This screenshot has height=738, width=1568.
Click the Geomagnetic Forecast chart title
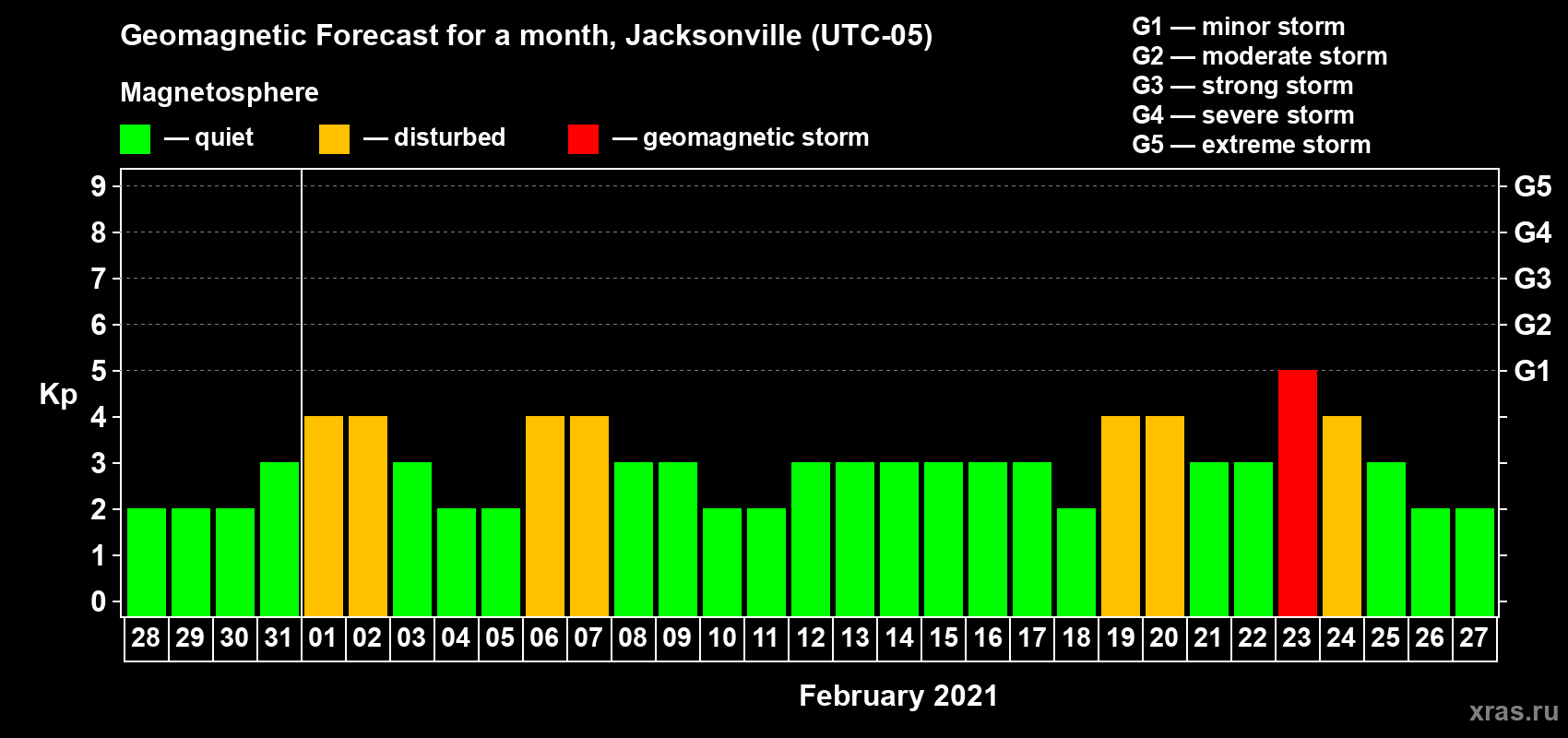pos(527,36)
